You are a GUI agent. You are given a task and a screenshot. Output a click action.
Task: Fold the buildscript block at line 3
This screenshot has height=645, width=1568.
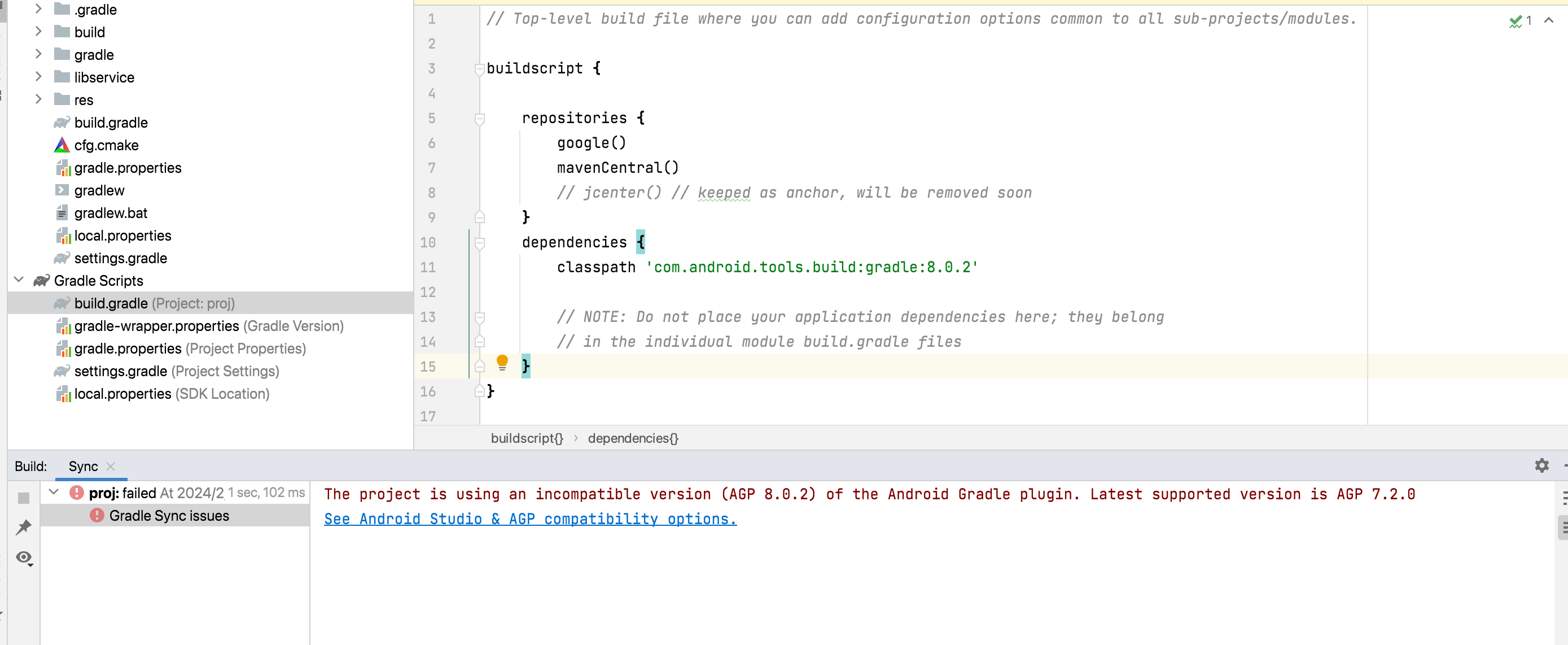click(x=479, y=69)
